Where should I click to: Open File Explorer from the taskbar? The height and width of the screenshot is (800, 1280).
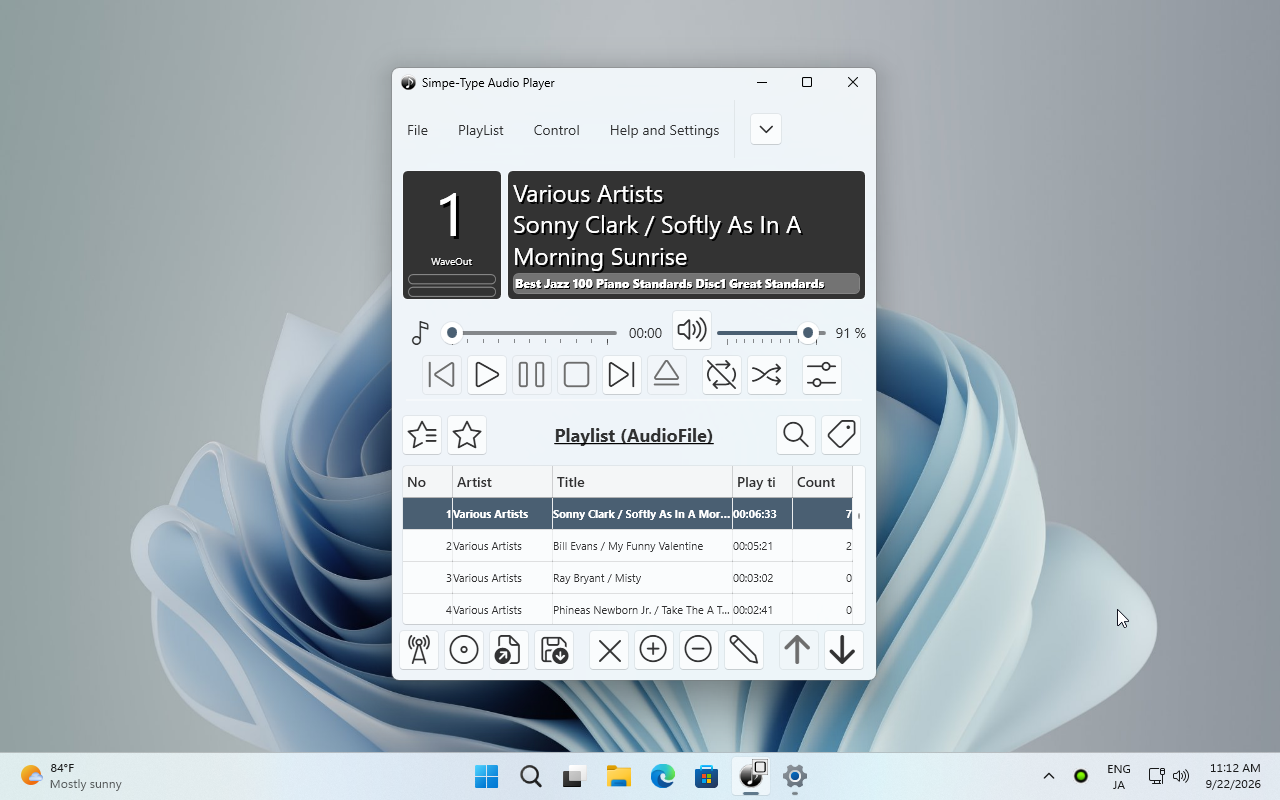click(619, 776)
